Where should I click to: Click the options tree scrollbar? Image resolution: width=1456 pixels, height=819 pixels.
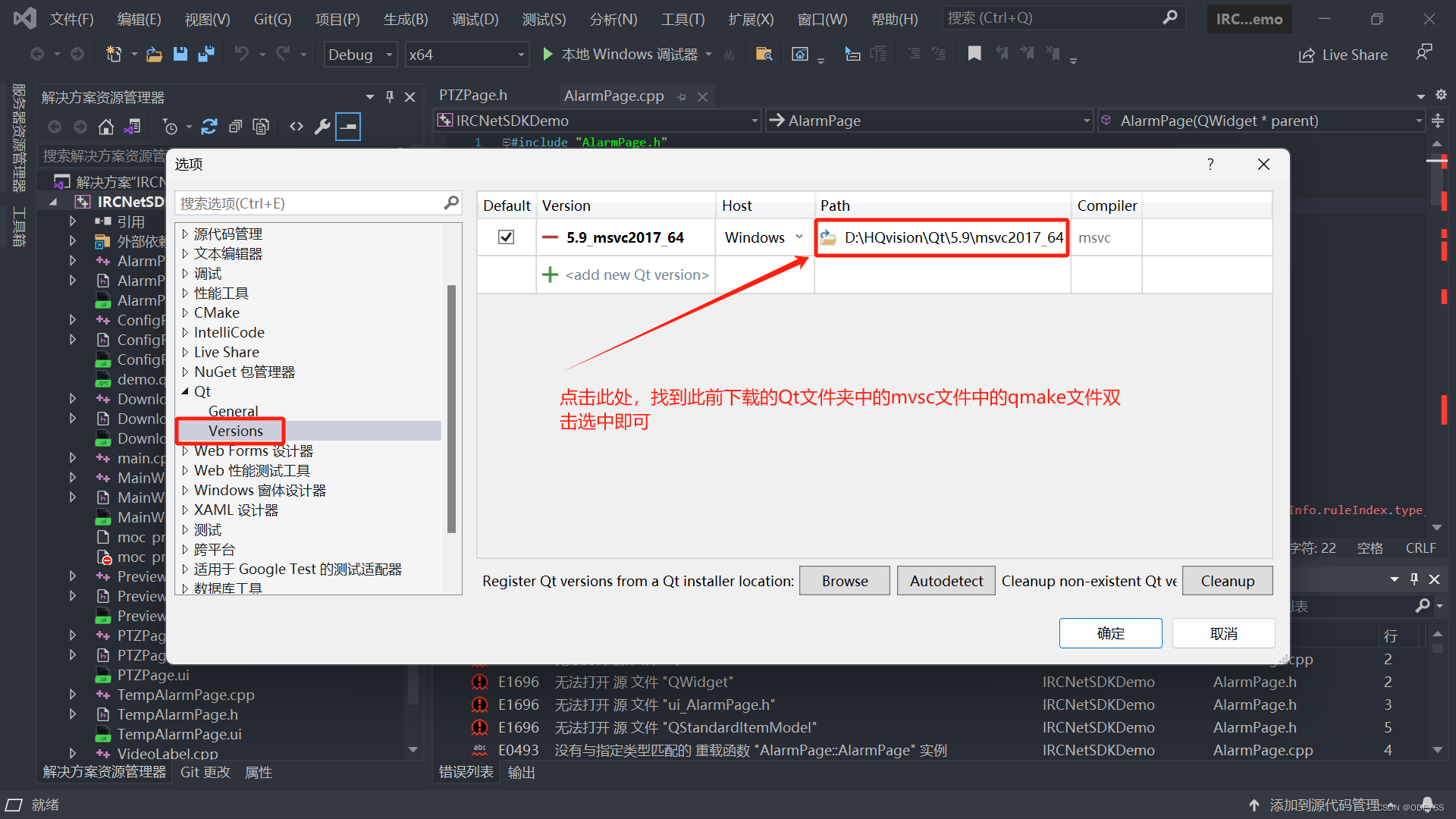451,408
